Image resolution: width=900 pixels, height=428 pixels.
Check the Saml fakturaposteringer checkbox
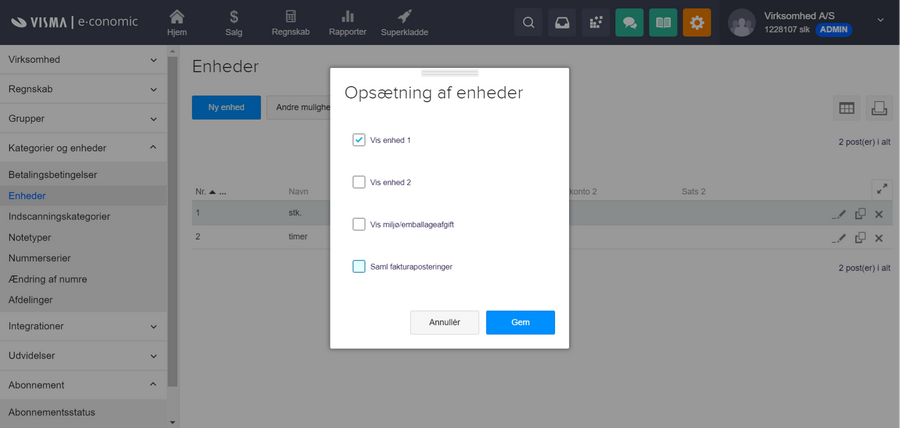pos(359,266)
